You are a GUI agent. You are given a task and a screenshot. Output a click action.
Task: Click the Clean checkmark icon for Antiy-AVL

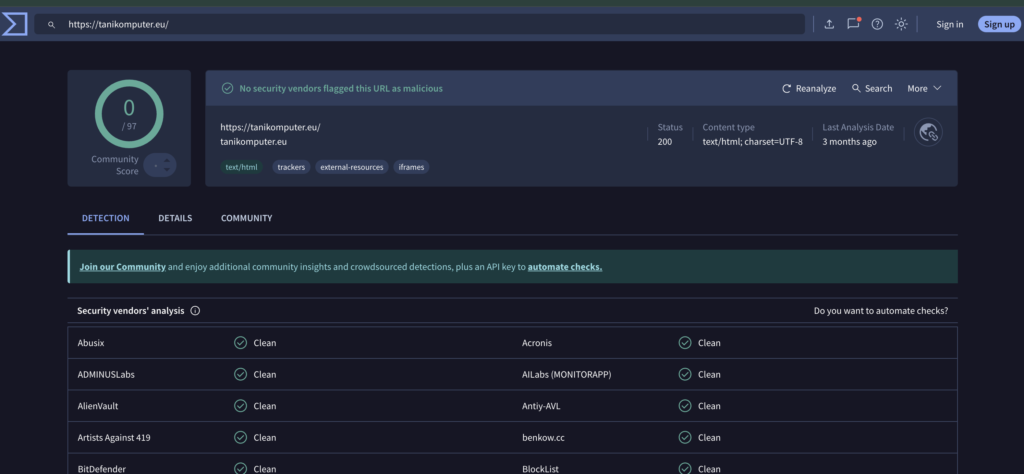684,406
